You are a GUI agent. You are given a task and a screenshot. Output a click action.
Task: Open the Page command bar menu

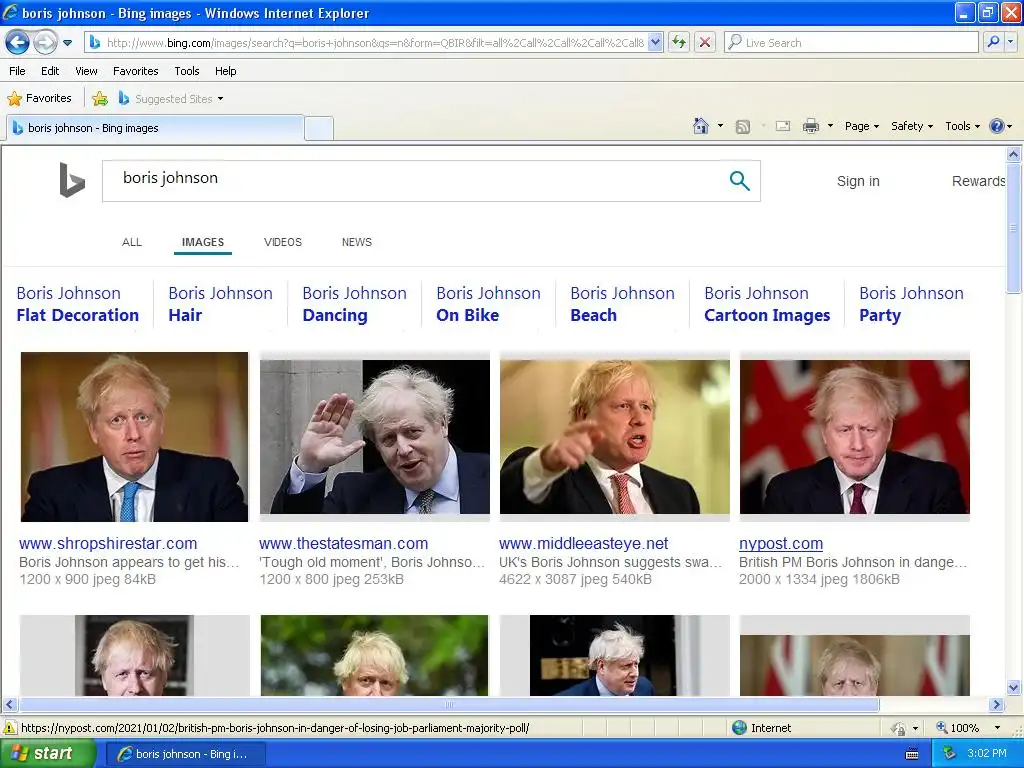(x=861, y=126)
